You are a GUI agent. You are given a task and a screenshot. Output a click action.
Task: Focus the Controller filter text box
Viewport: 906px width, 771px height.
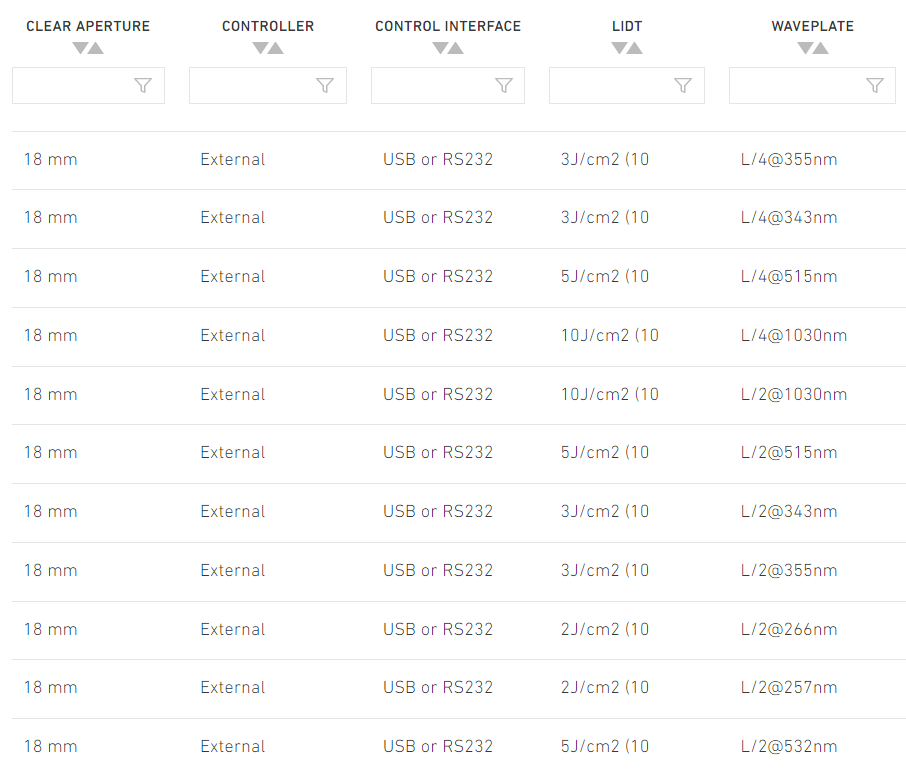pos(268,86)
